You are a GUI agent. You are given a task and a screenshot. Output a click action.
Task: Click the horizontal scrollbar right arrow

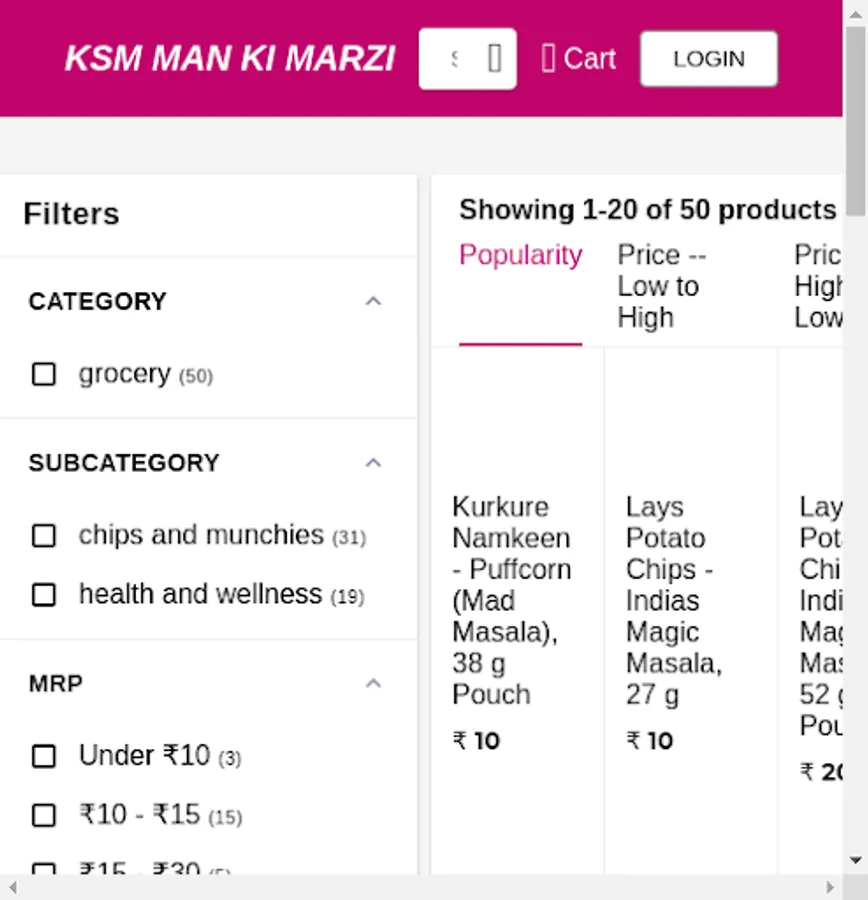tap(830, 887)
